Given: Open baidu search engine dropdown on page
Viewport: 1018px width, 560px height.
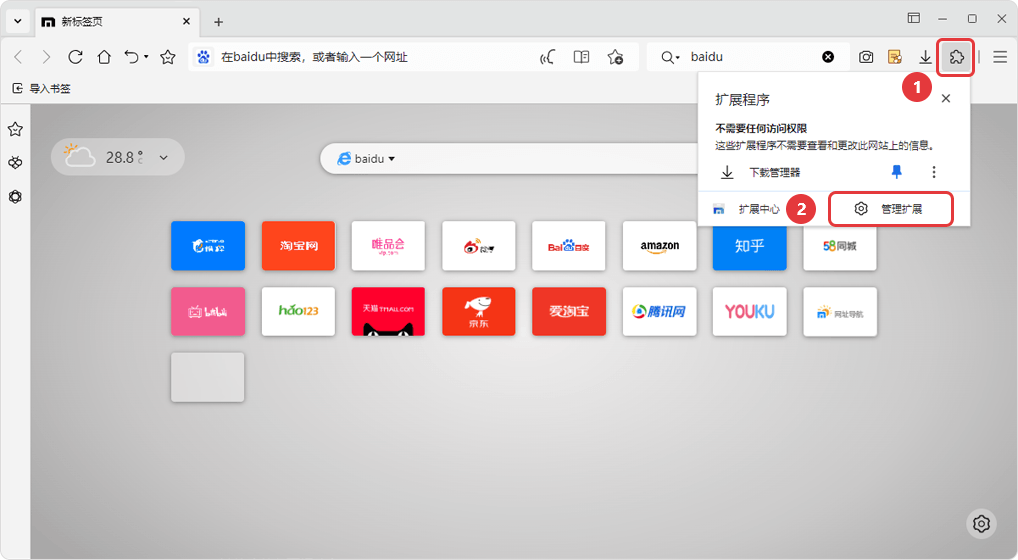Looking at the screenshot, I should [367, 159].
